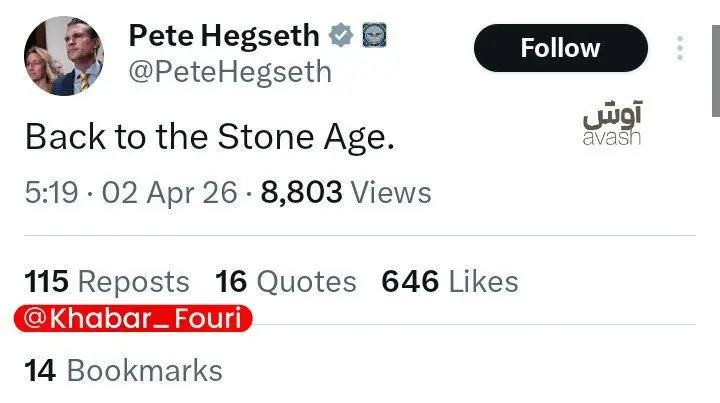The image size is (720, 403).
Task: Click the tweet text 'Back to the Stone Age.'
Action: 208,137
